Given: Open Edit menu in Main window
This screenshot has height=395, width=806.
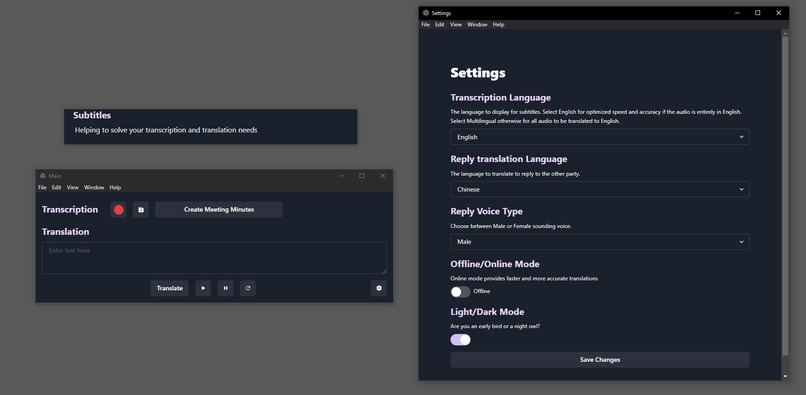Looking at the screenshot, I should [57, 188].
